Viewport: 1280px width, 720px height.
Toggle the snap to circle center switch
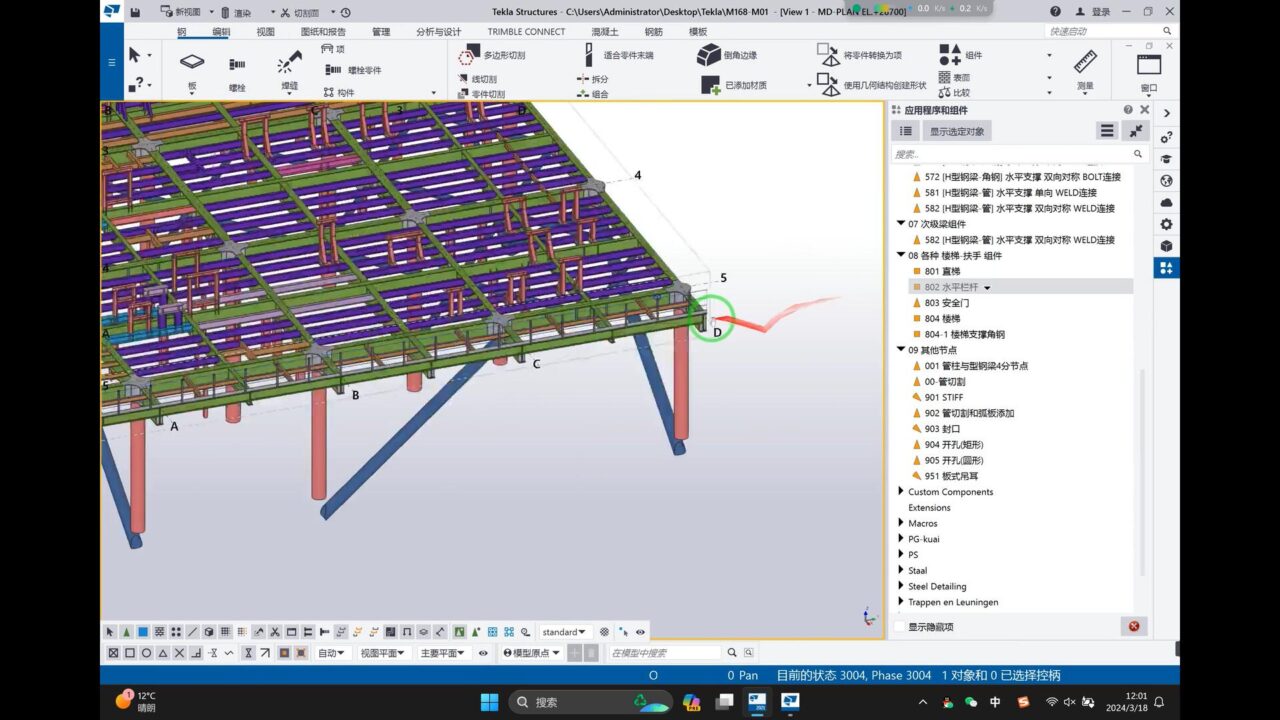pos(146,653)
